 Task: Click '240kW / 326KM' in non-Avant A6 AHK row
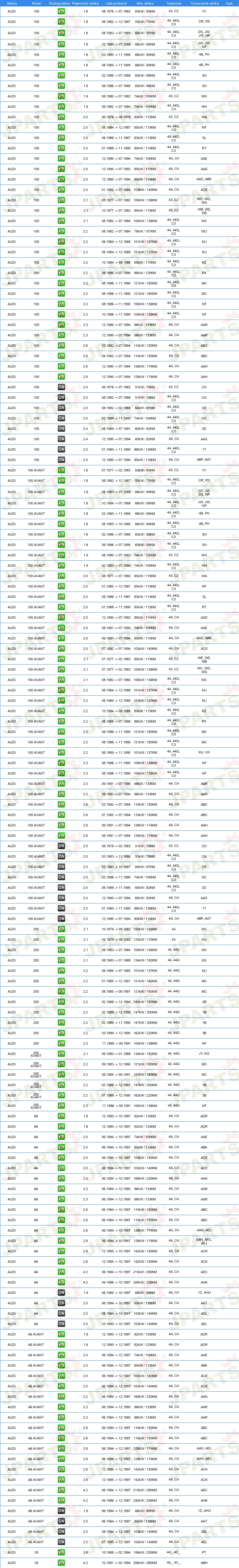145,1282
